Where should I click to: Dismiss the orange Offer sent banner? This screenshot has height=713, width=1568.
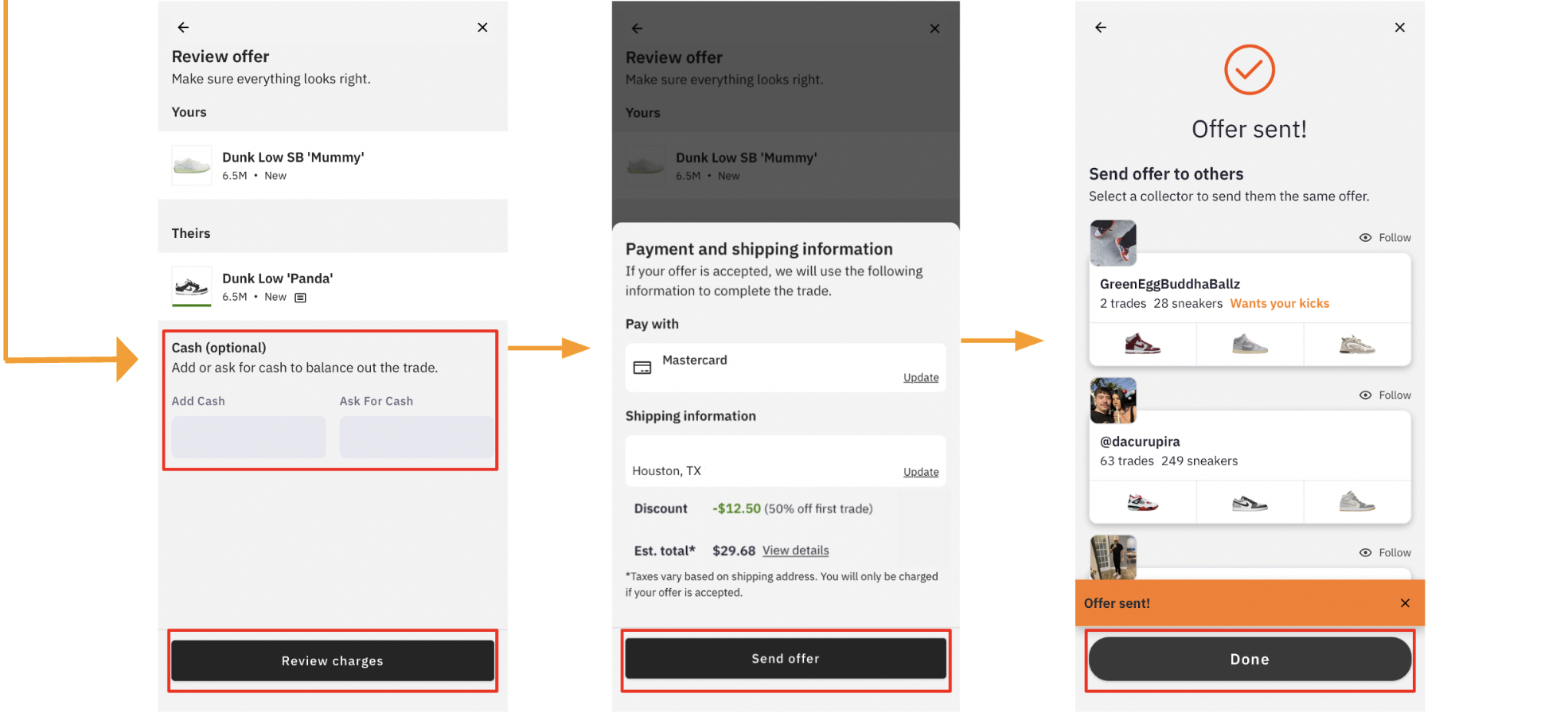1405,603
